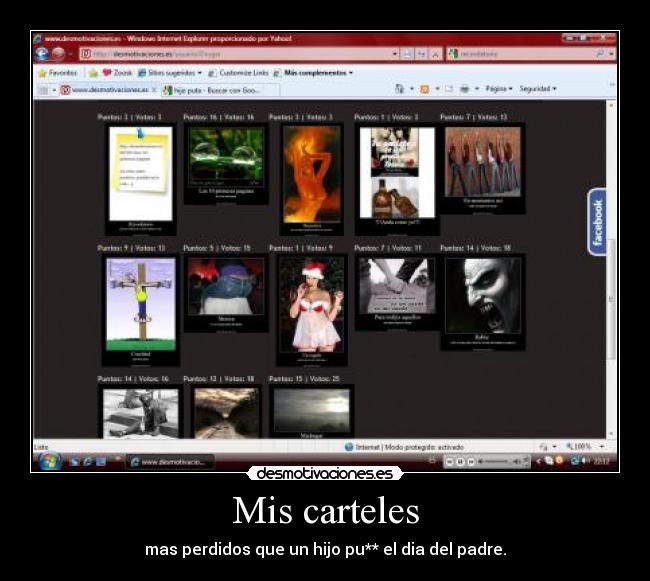Open the search provider options dropdown arrow
The image size is (650, 581).
tap(611, 54)
